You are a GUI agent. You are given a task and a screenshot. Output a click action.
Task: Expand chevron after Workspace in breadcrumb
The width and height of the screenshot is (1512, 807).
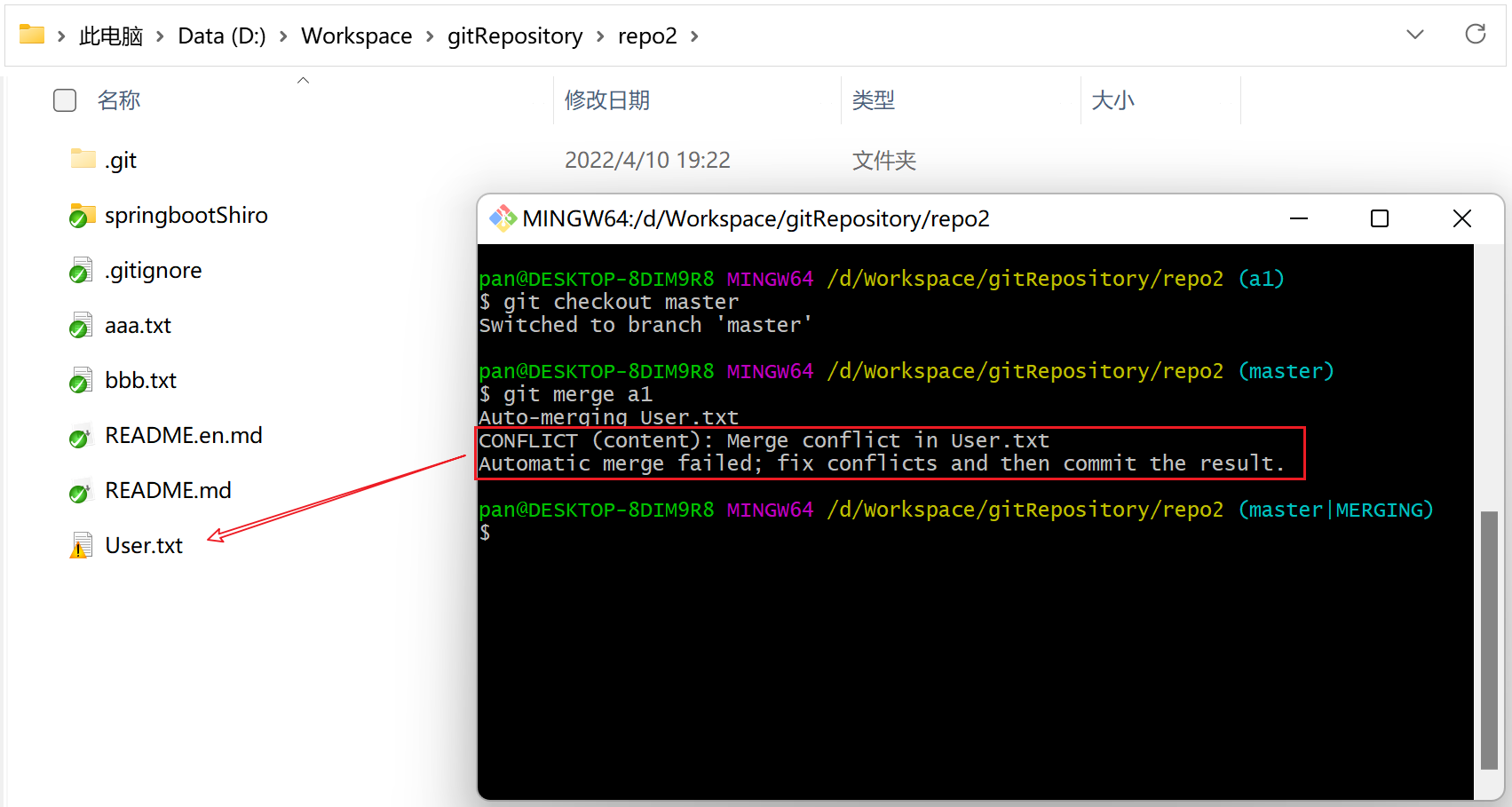[x=430, y=36]
